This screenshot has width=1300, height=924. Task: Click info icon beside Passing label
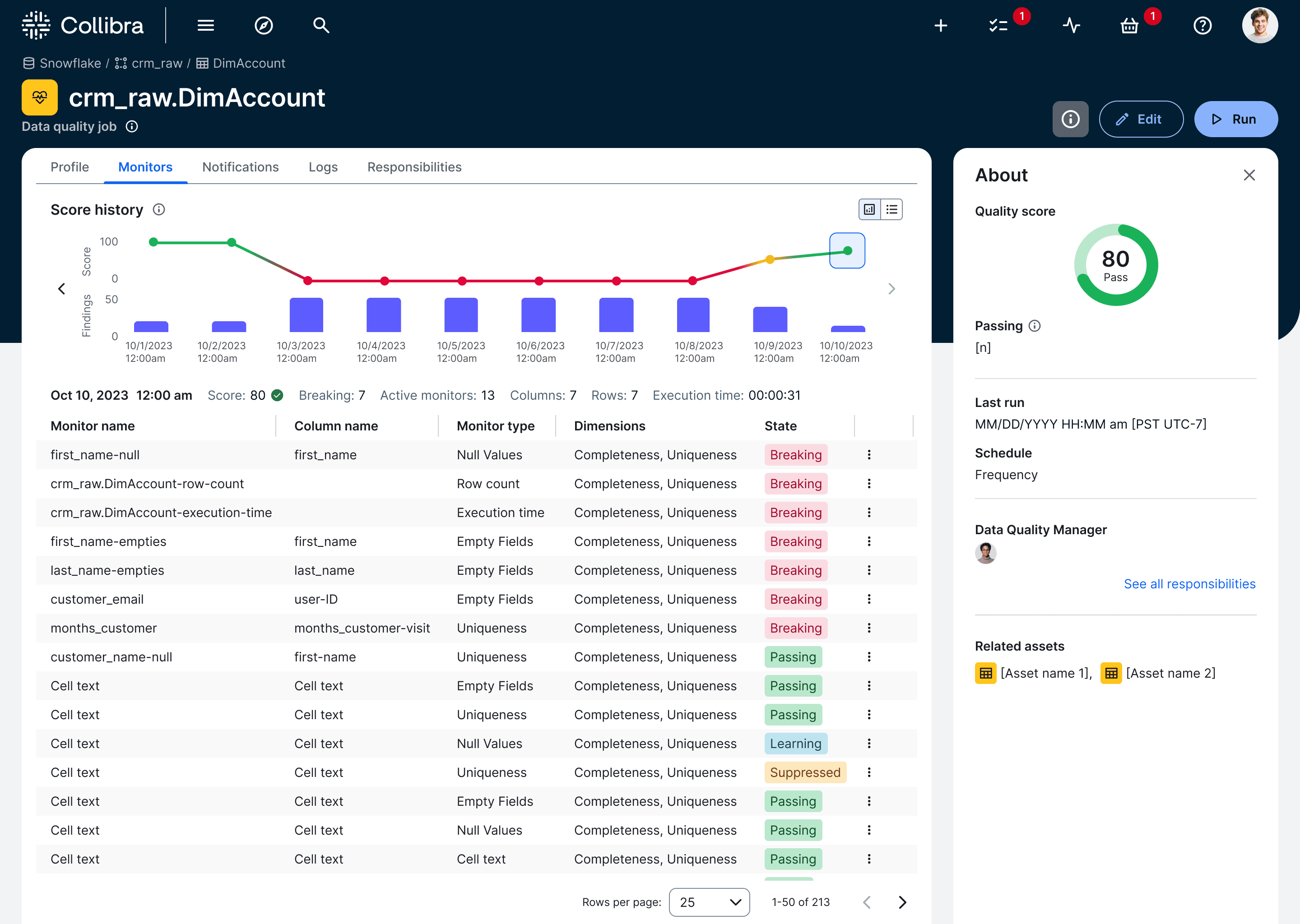(1035, 325)
